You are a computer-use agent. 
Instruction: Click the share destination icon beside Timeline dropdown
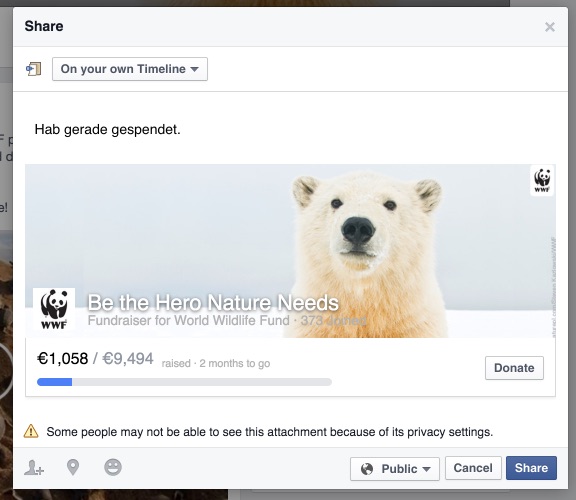[34, 69]
